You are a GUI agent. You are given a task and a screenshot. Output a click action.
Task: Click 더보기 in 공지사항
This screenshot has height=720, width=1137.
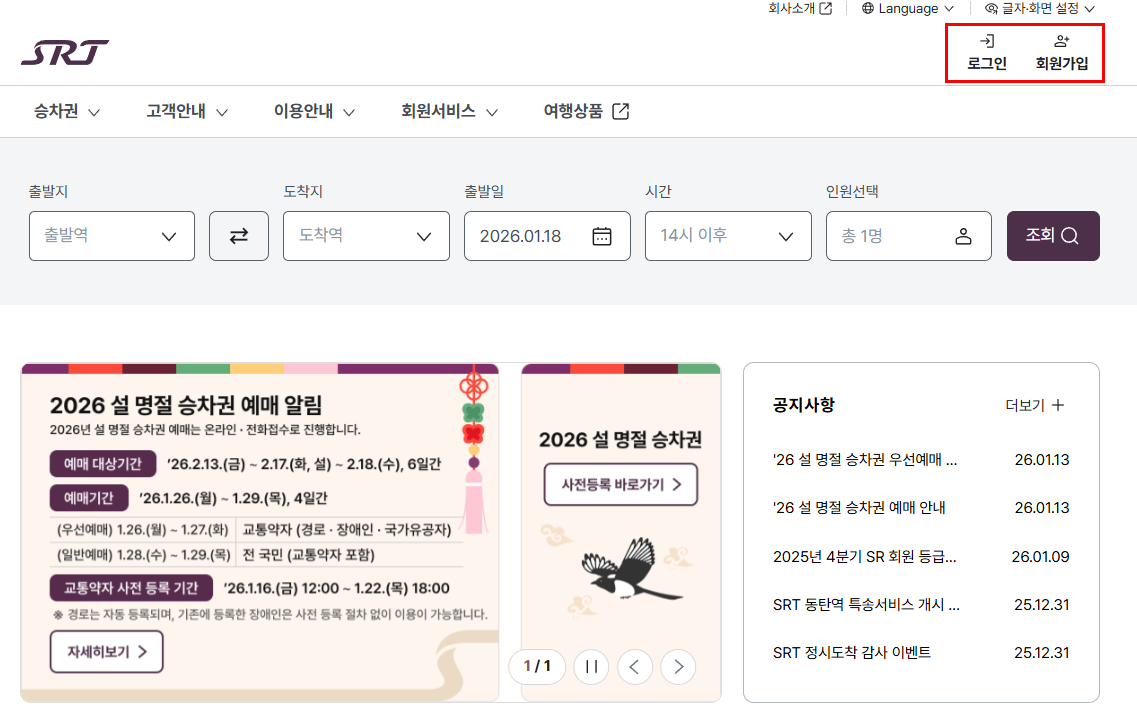[1034, 405]
